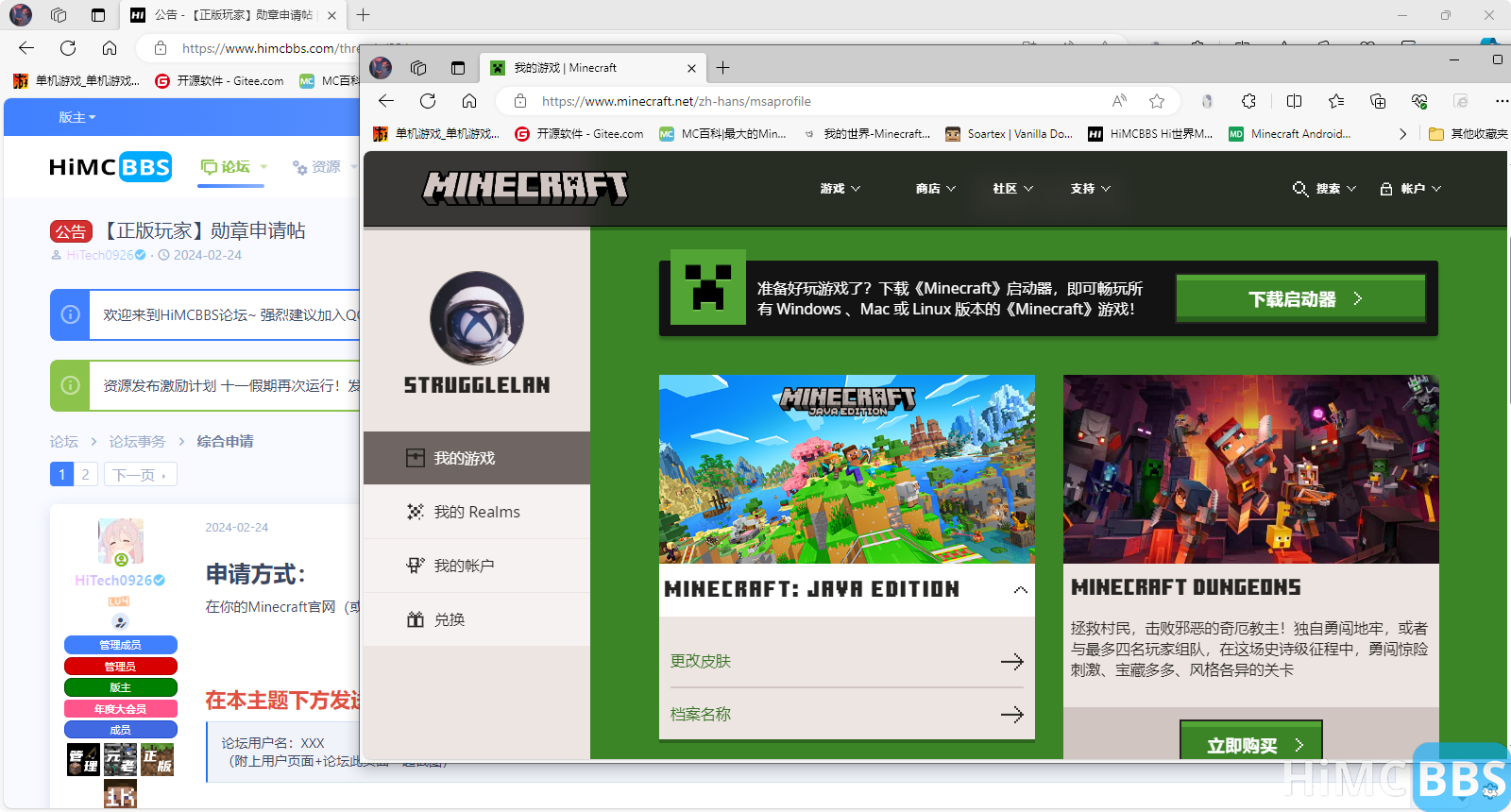This screenshot has width=1511, height=812.
Task: Collapse the Minecraft: Java Edition panel
Action: pos(1020,590)
